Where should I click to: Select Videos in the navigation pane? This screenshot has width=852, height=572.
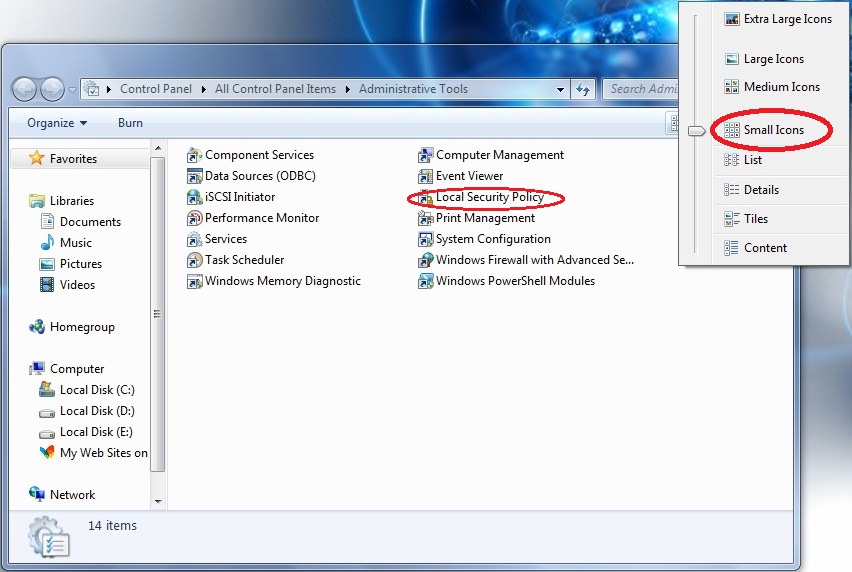(x=67, y=285)
